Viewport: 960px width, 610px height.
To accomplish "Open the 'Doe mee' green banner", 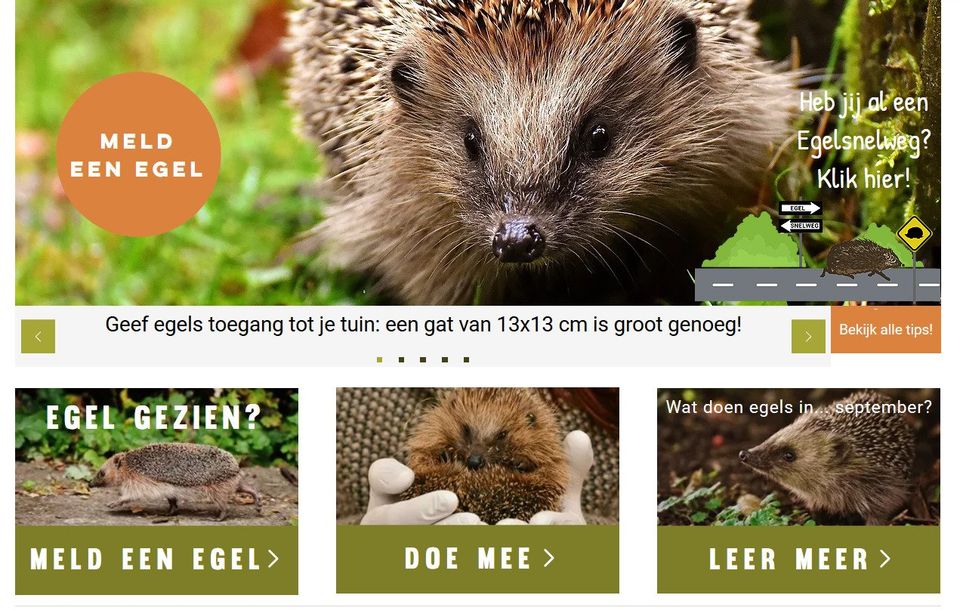I will [478, 559].
